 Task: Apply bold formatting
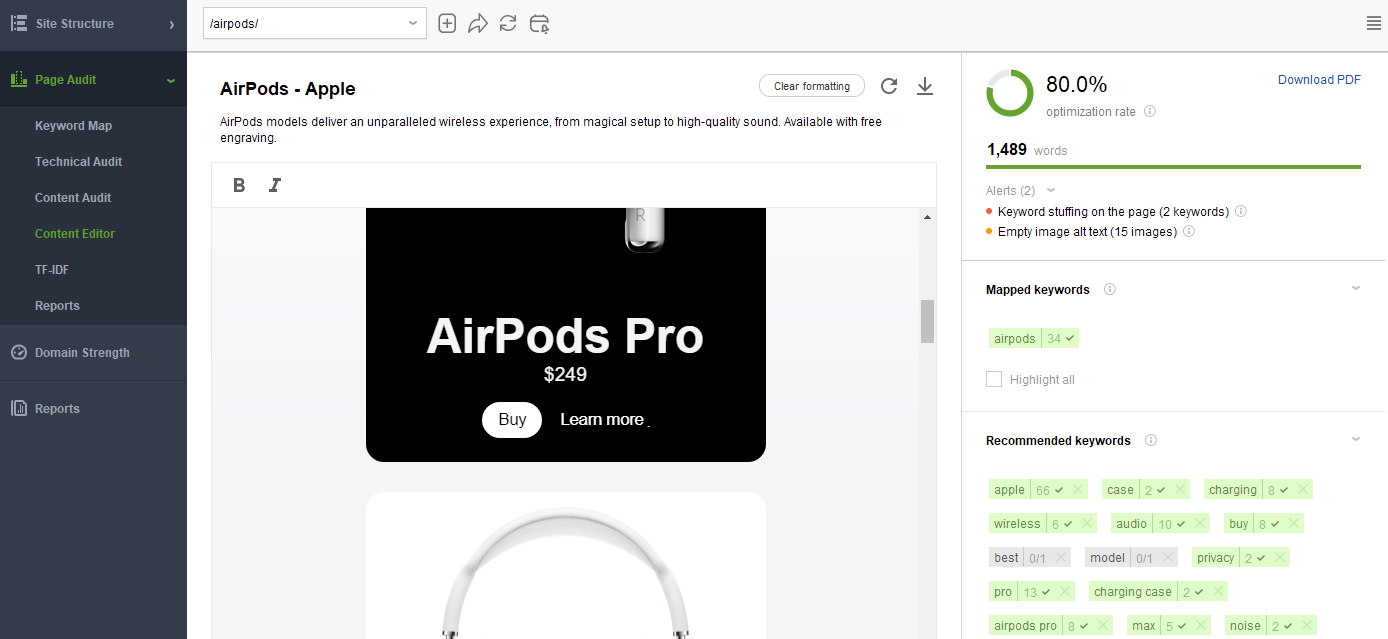(239, 185)
